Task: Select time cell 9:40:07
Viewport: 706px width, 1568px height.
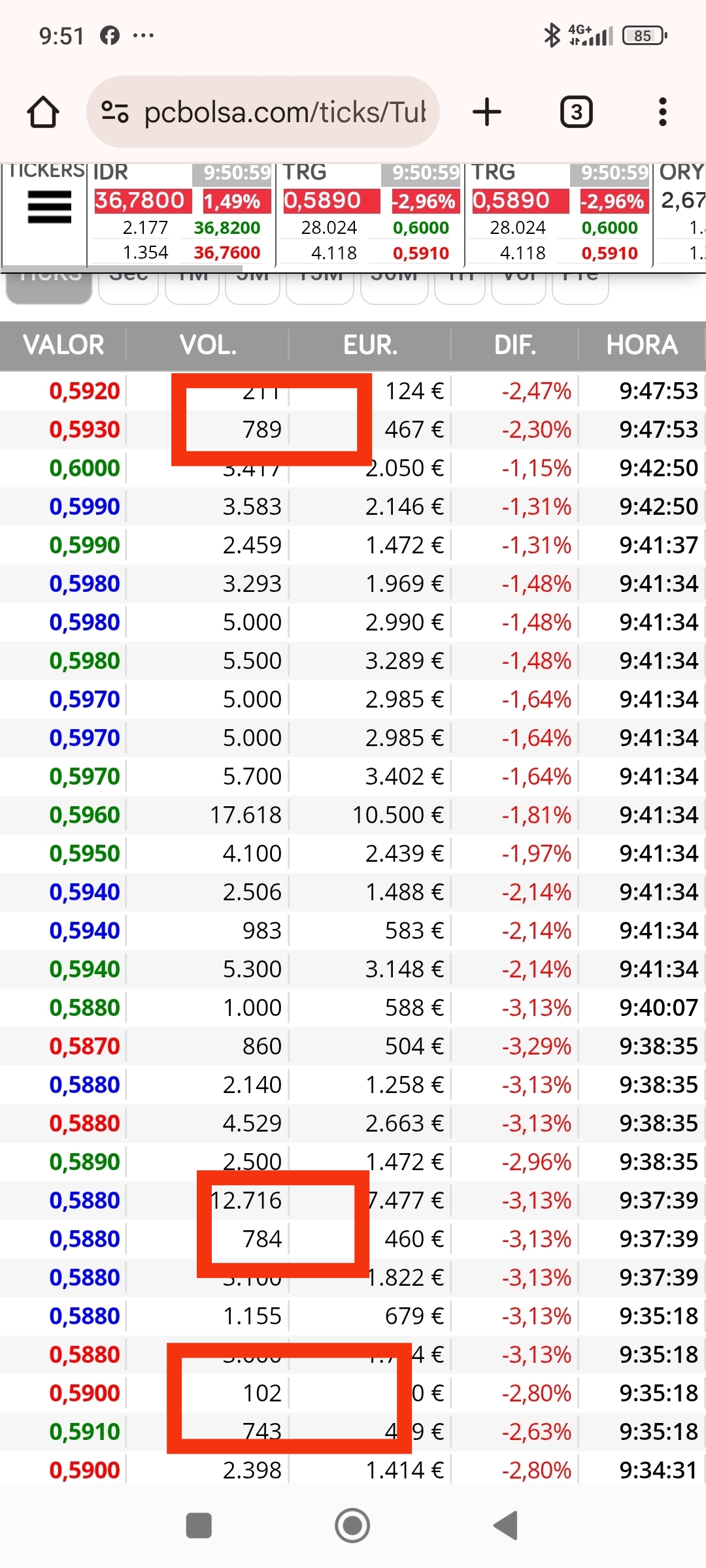Action: (659, 1007)
